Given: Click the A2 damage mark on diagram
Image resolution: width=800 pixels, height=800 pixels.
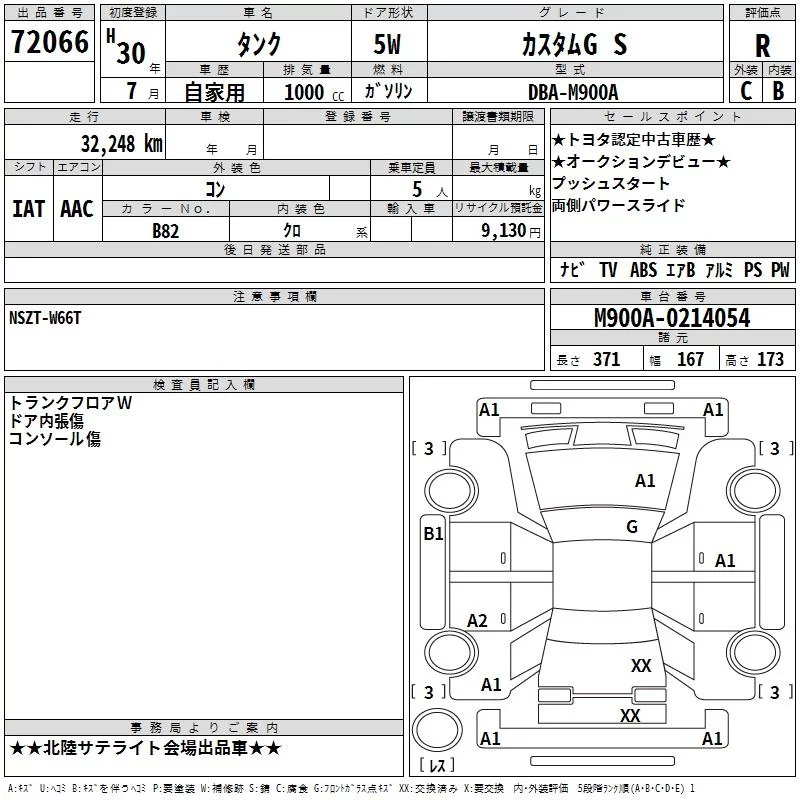Looking at the screenshot, I should (x=478, y=621).
